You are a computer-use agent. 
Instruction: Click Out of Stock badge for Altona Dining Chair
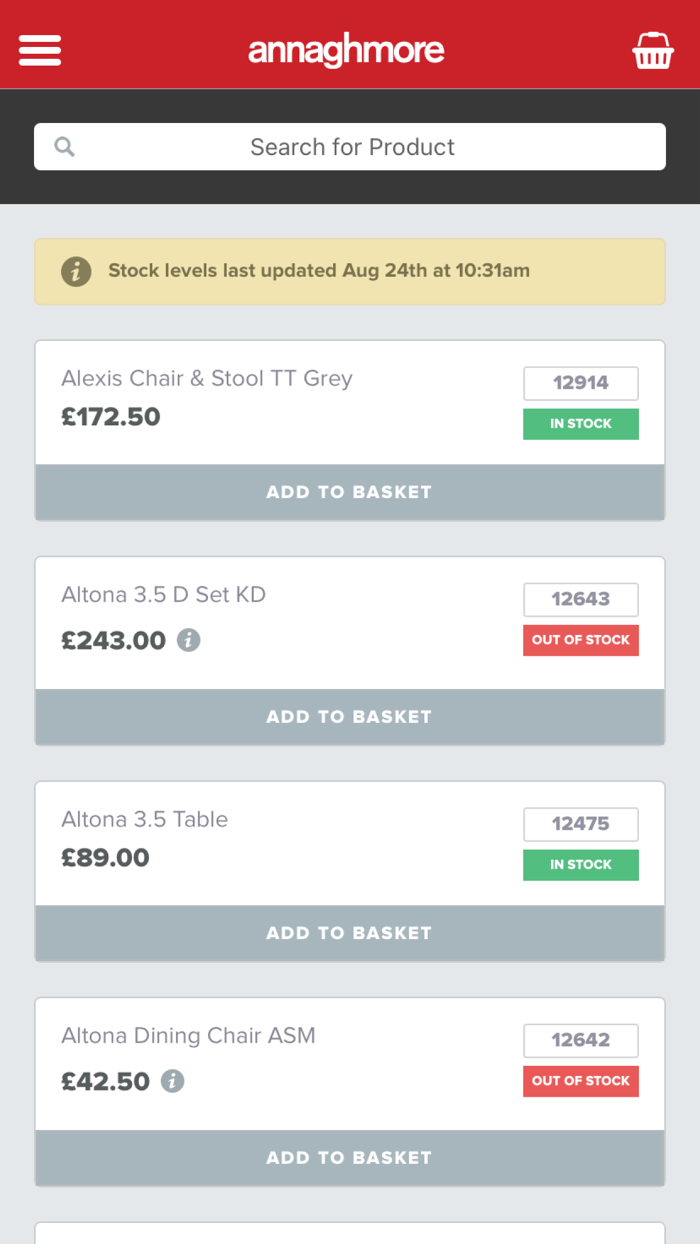[580, 1081]
